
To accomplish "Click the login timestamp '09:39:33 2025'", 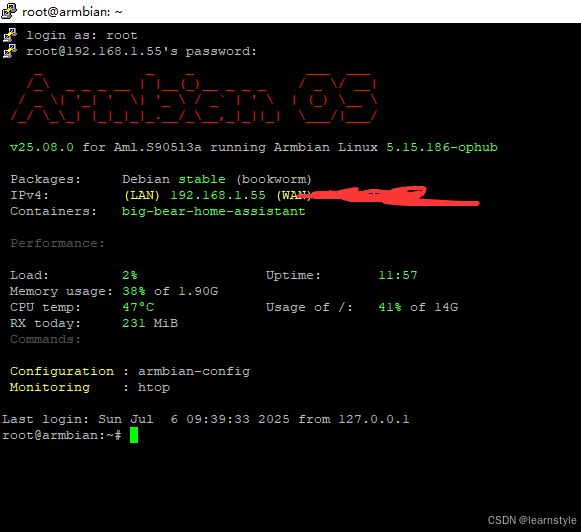I will (238, 419).
